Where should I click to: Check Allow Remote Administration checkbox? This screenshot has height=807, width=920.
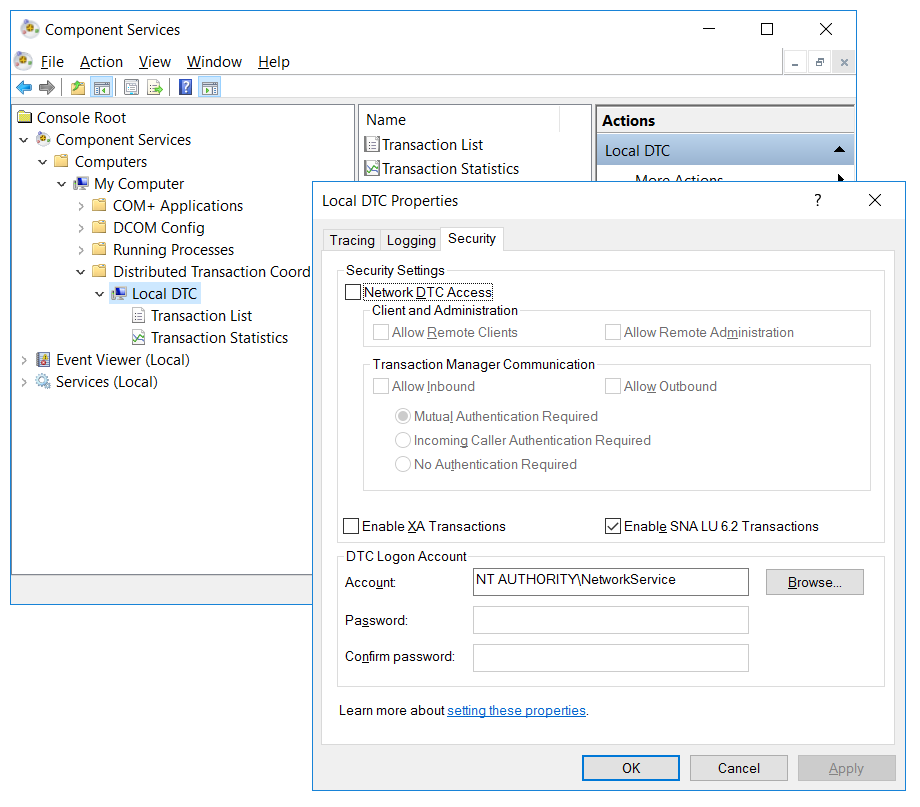(613, 332)
